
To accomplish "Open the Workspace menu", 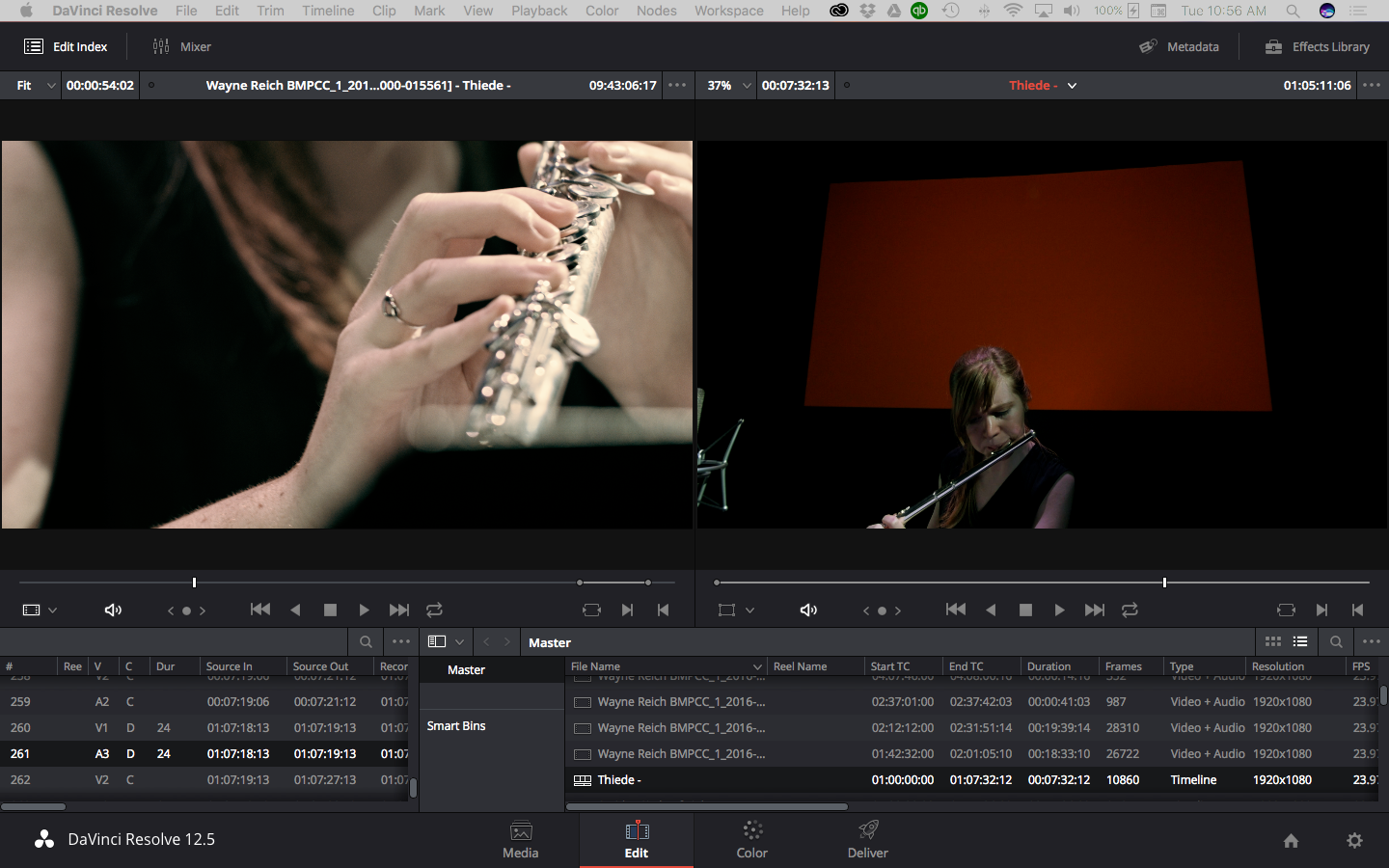I will pos(728,11).
